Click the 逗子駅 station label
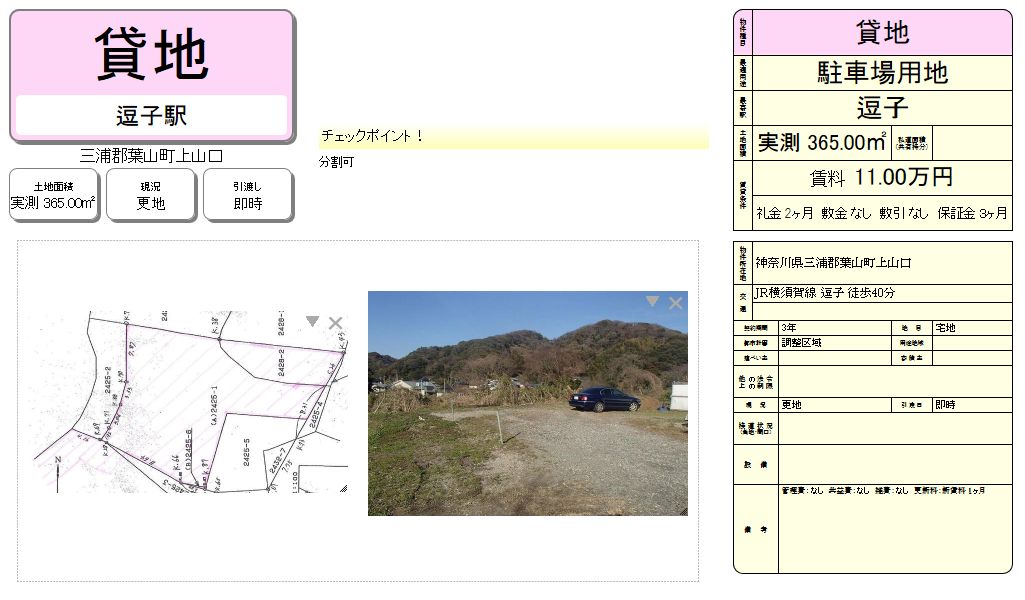 [x=151, y=116]
